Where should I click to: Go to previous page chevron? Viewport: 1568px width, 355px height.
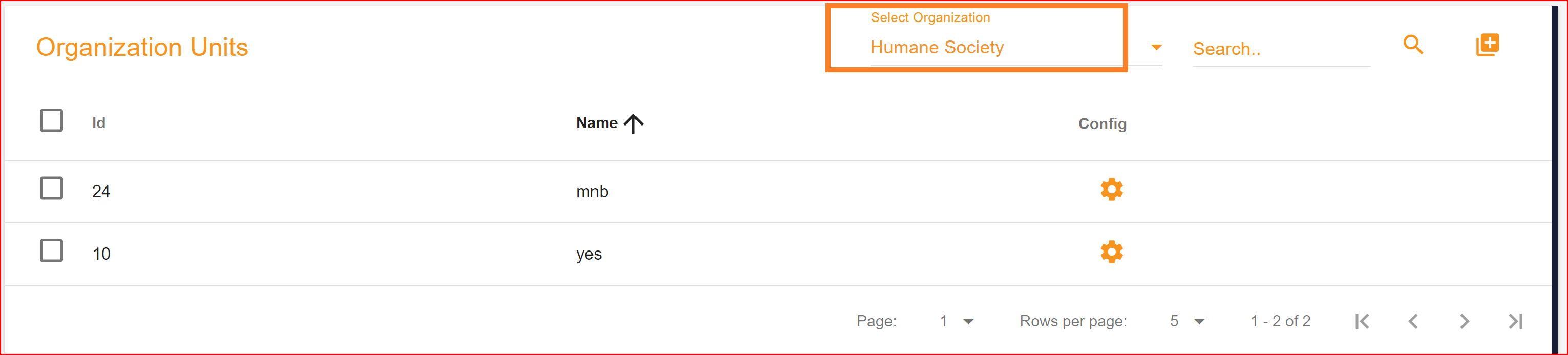pyautogui.click(x=1413, y=321)
